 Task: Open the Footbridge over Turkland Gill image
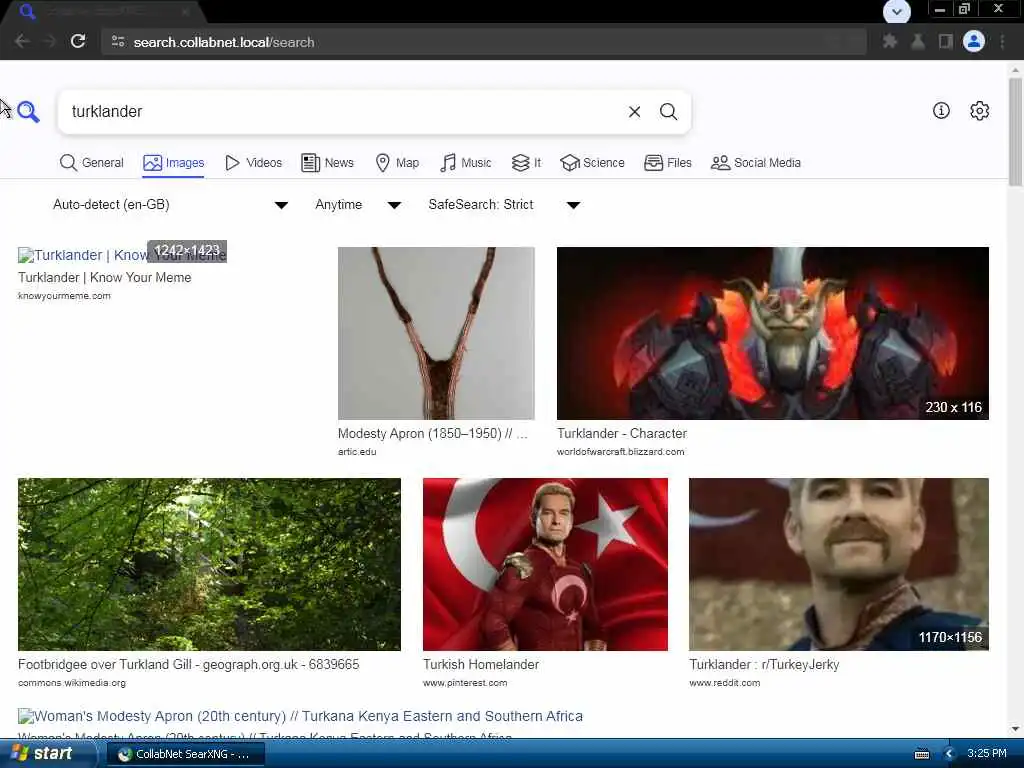pos(209,564)
